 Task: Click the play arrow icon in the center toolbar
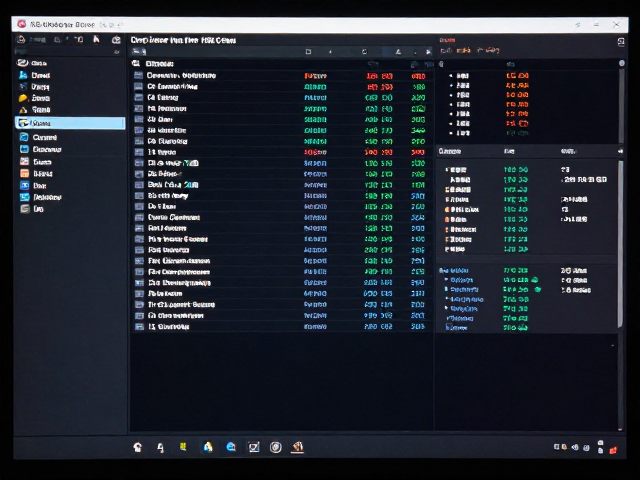[x=428, y=52]
